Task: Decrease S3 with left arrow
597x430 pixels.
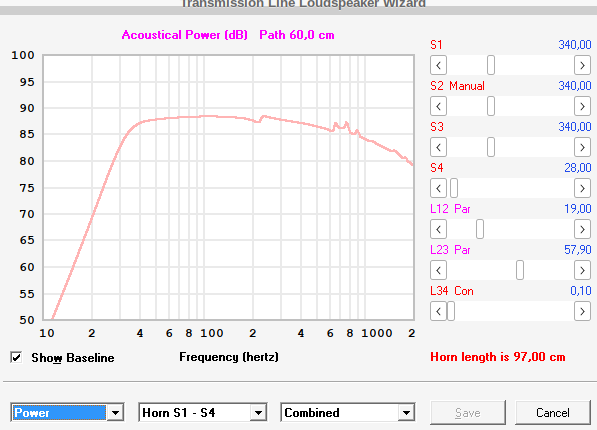Action: tap(438, 147)
